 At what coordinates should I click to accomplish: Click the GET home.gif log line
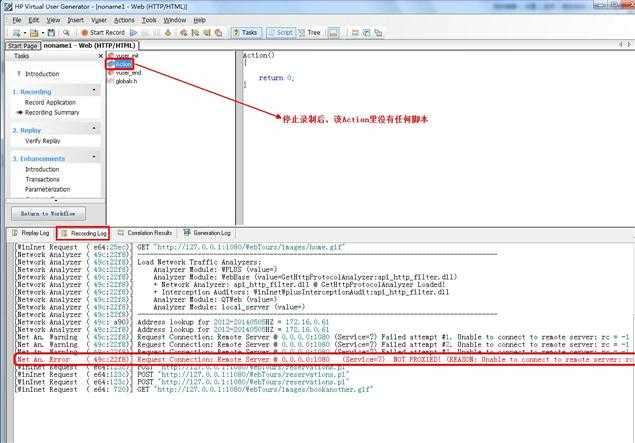click(181, 247)
